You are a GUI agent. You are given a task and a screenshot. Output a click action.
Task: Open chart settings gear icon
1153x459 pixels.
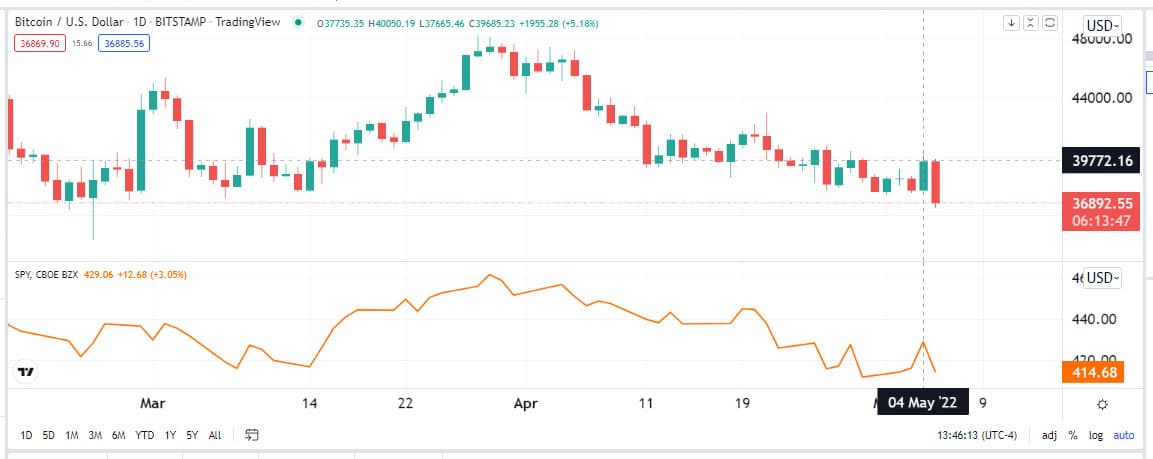(x=1102, y=404)
